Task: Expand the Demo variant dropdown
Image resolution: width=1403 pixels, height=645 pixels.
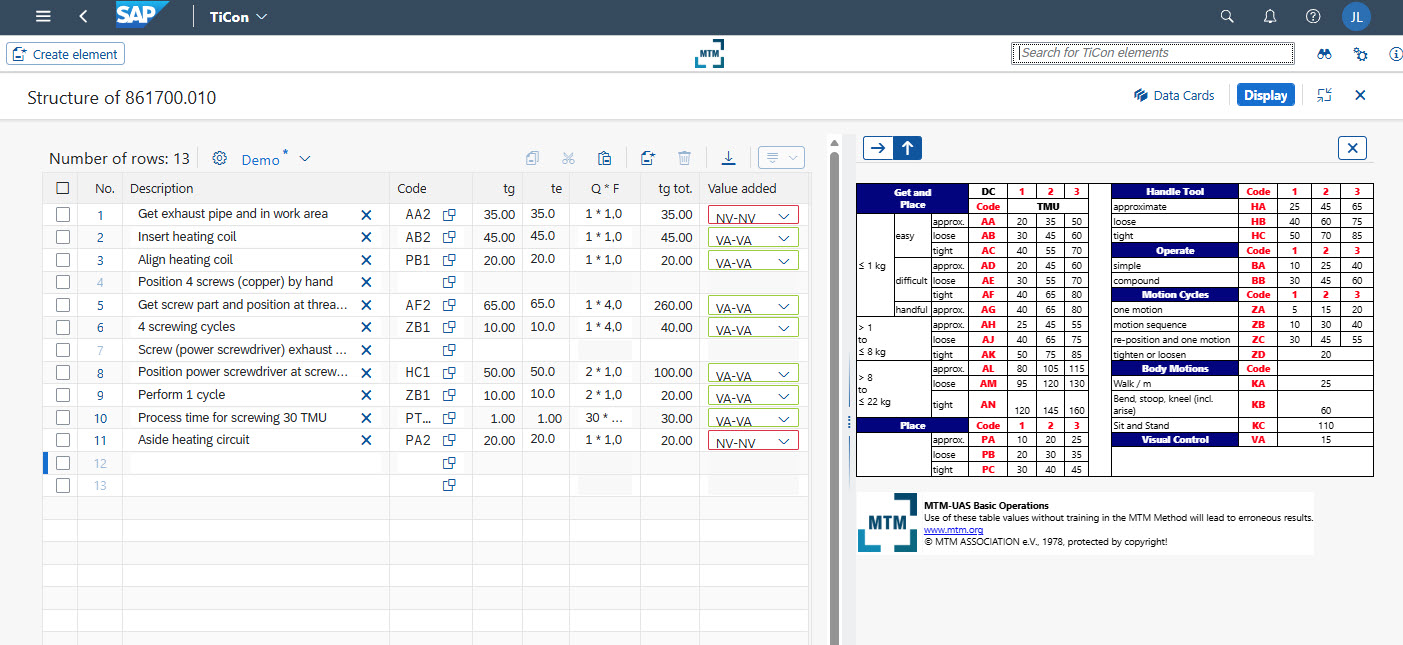Action: [x=305, y=159]
